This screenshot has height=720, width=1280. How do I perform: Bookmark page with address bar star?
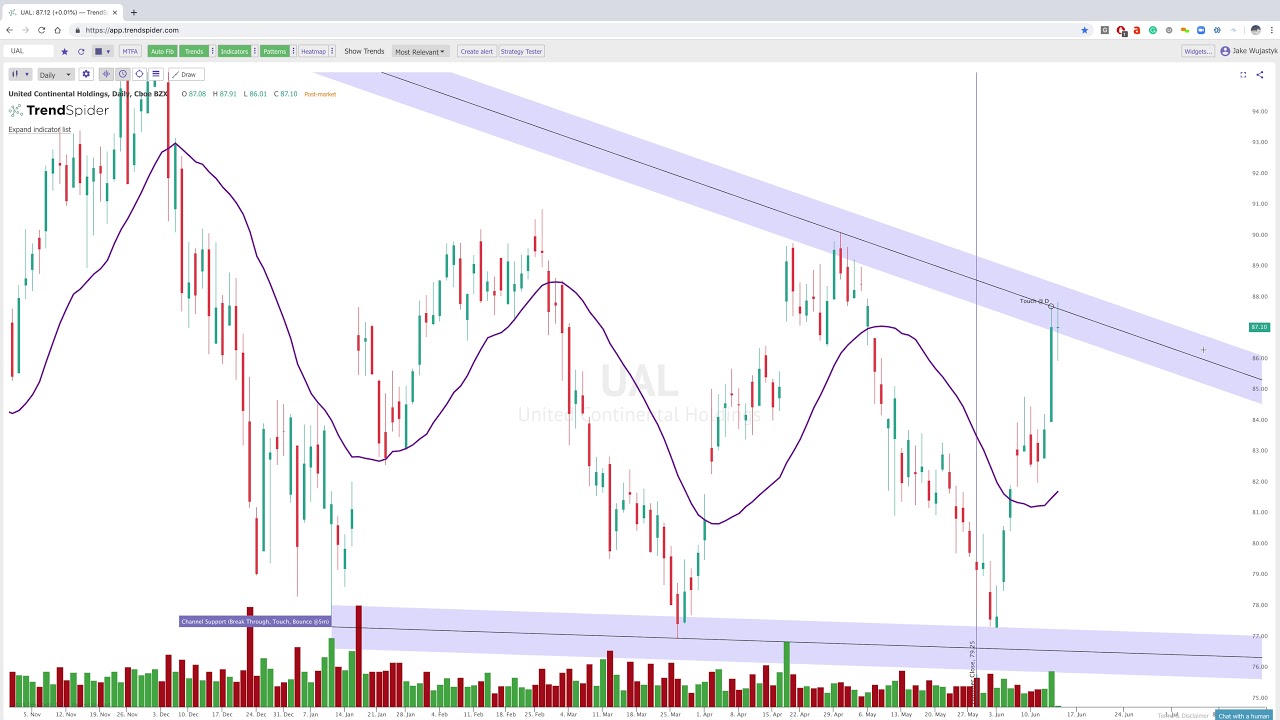tap(1084, 30)
